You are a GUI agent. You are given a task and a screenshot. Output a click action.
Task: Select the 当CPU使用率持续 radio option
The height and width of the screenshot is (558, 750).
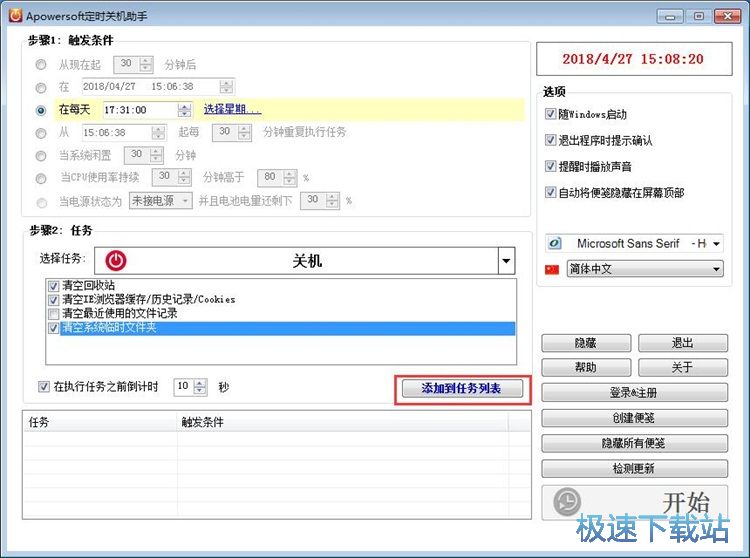(x=41, y=178)
